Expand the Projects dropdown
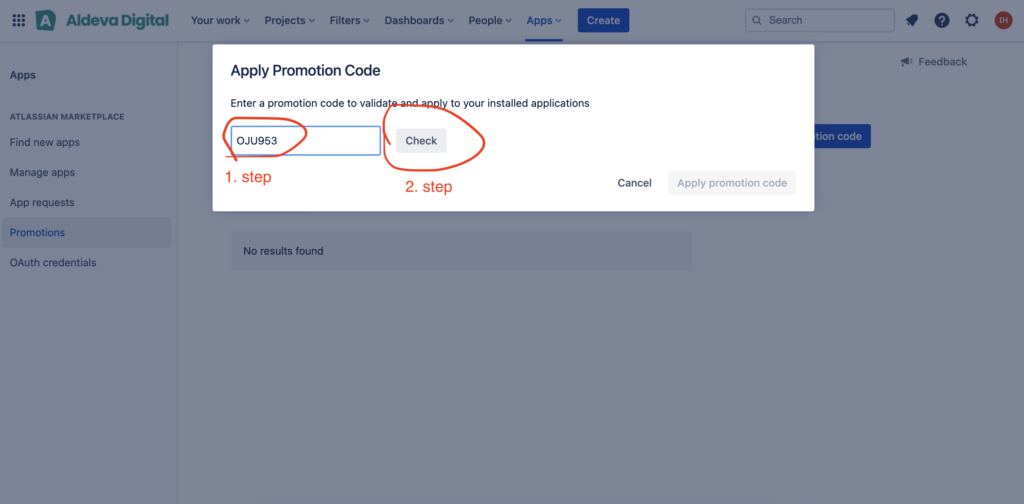This screenshot has width=1024, height=504. [x=289, y=20]
